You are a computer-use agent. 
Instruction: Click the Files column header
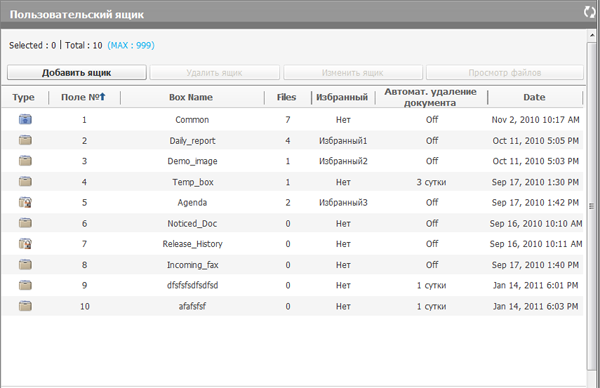(287, 97)
